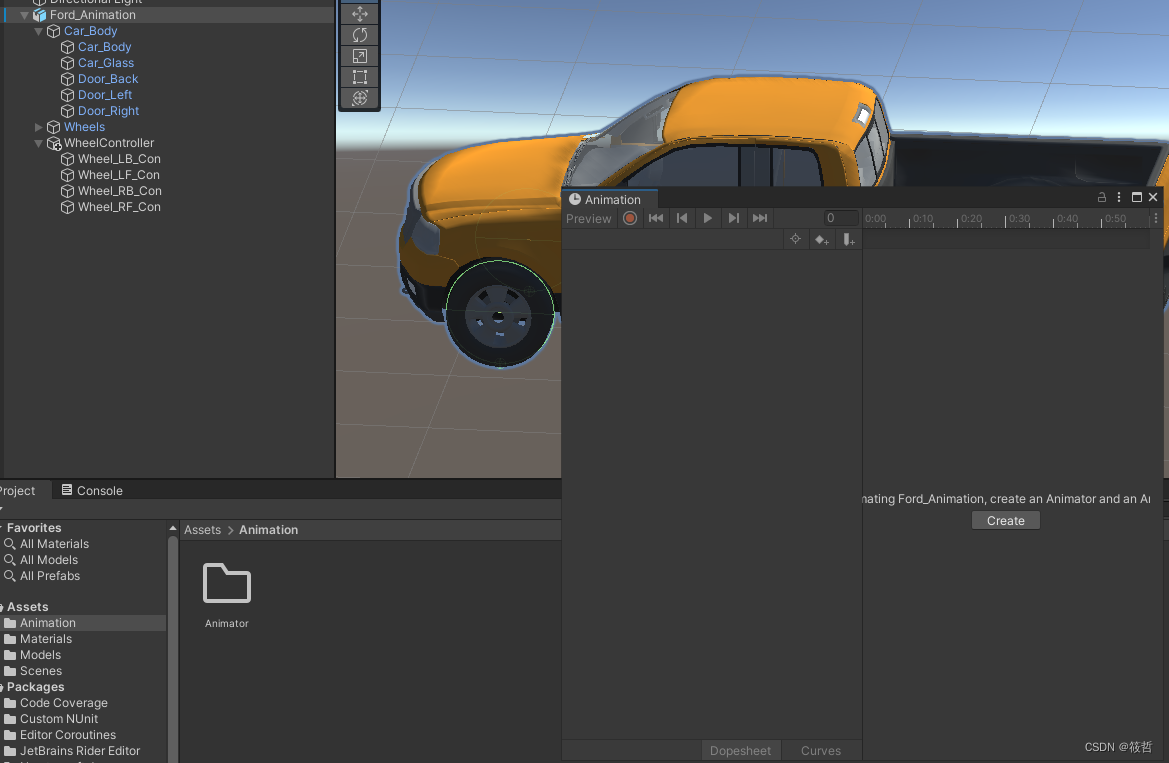Select the Rect Transform tool
1169x763 pixels.
pos(359,77)
